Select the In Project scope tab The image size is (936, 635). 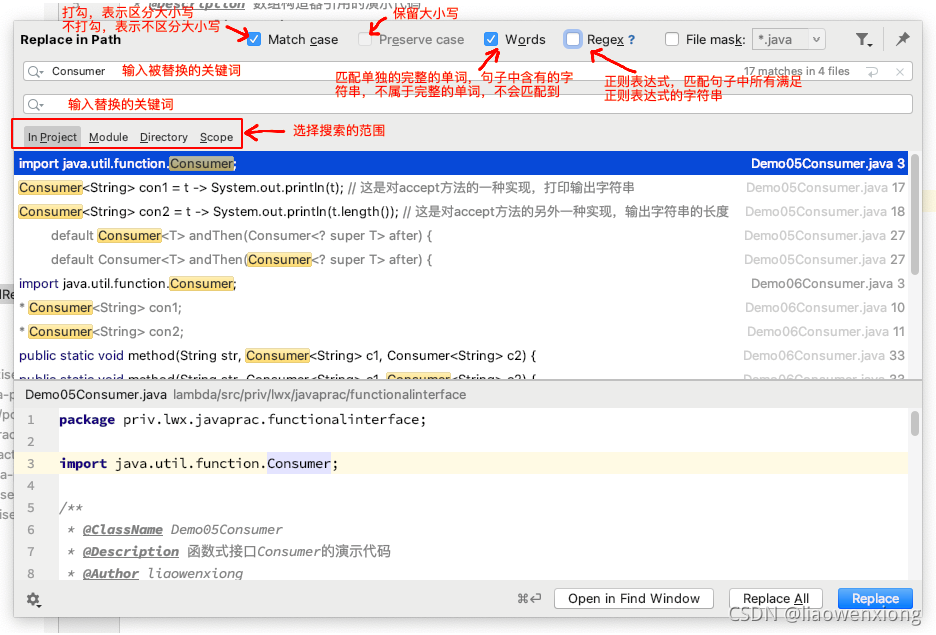point(53,137)
